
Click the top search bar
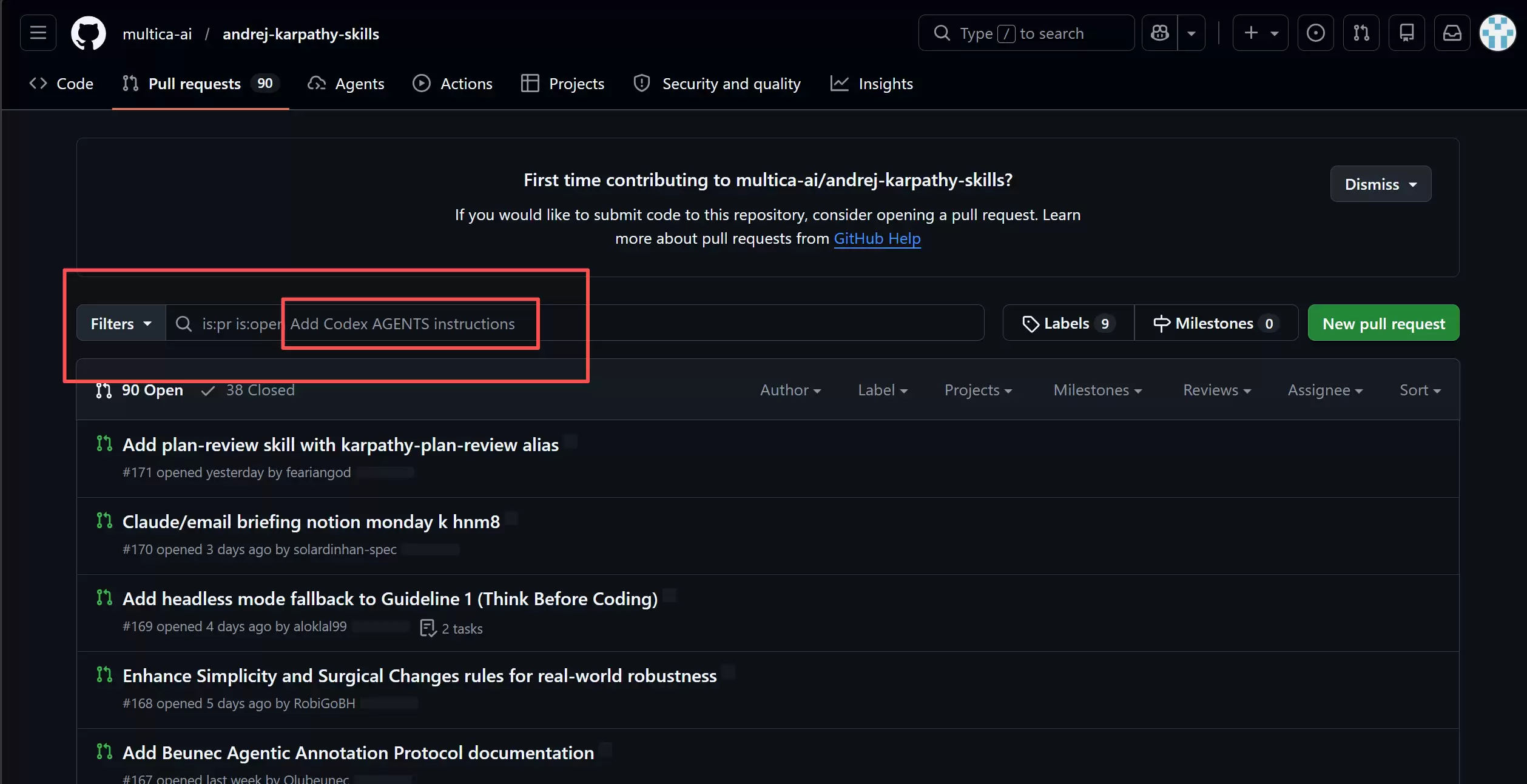click(1026, 33)
